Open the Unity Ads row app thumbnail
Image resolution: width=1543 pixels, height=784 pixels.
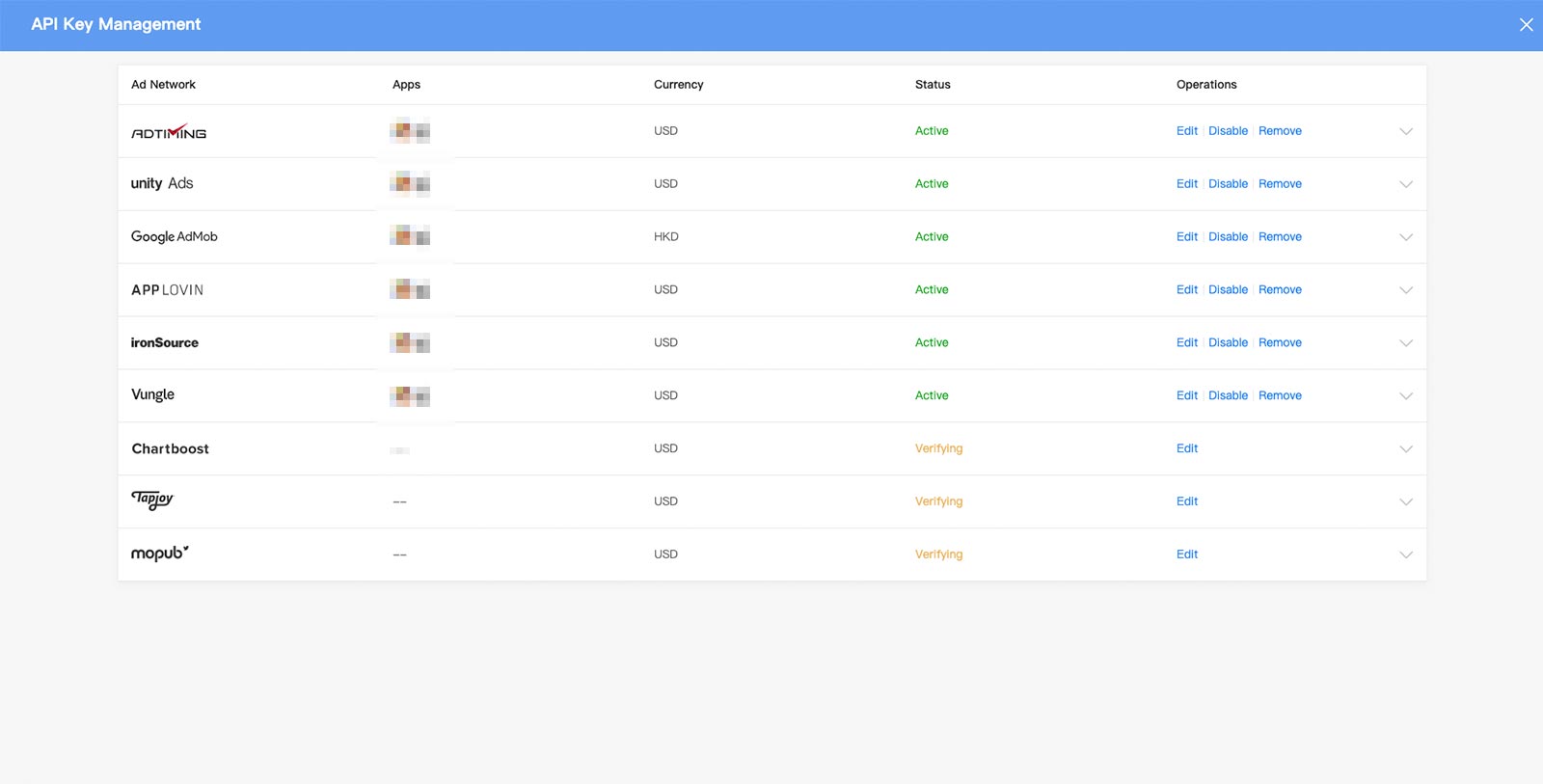[410, 183]
